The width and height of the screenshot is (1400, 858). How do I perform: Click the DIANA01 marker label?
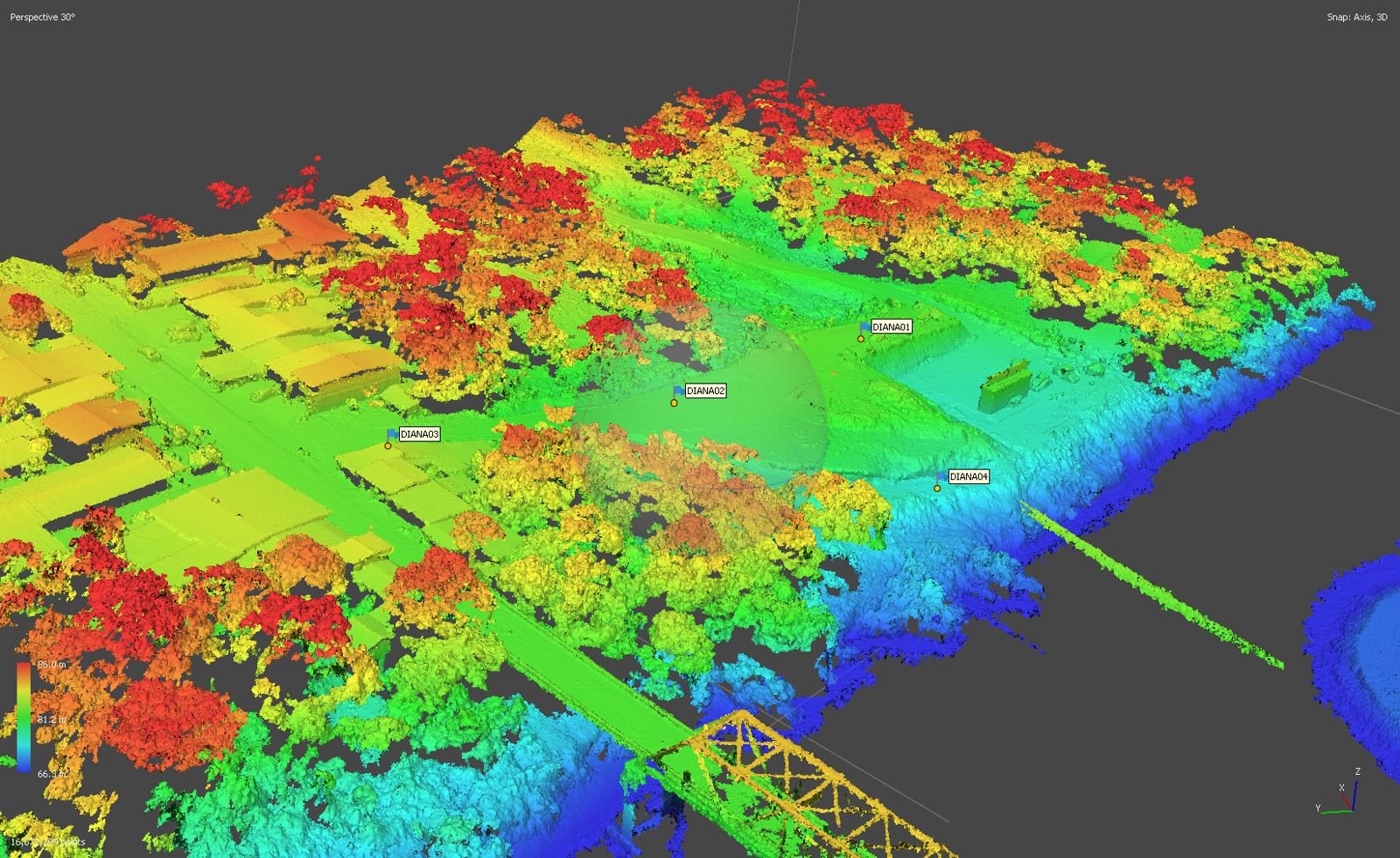892,327
